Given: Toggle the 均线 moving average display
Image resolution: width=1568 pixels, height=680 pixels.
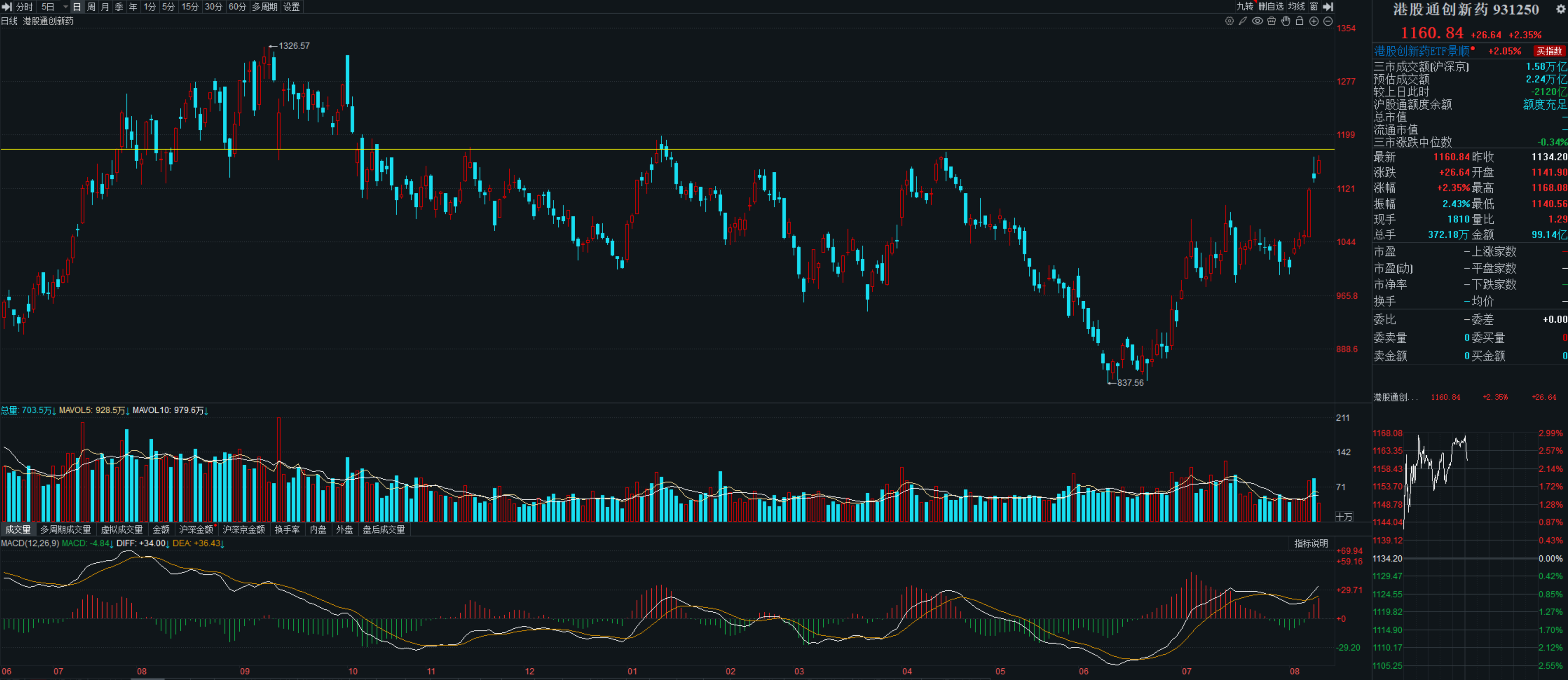Looking at the screenshot, I should (x=1296, y=7).
